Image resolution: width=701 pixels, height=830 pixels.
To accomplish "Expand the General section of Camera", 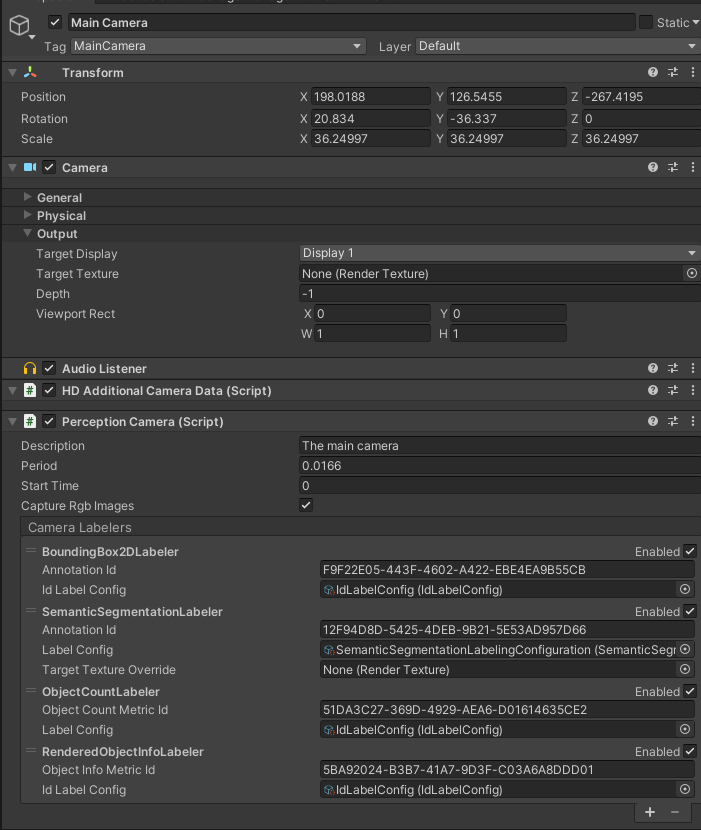I will pos(28,198).
